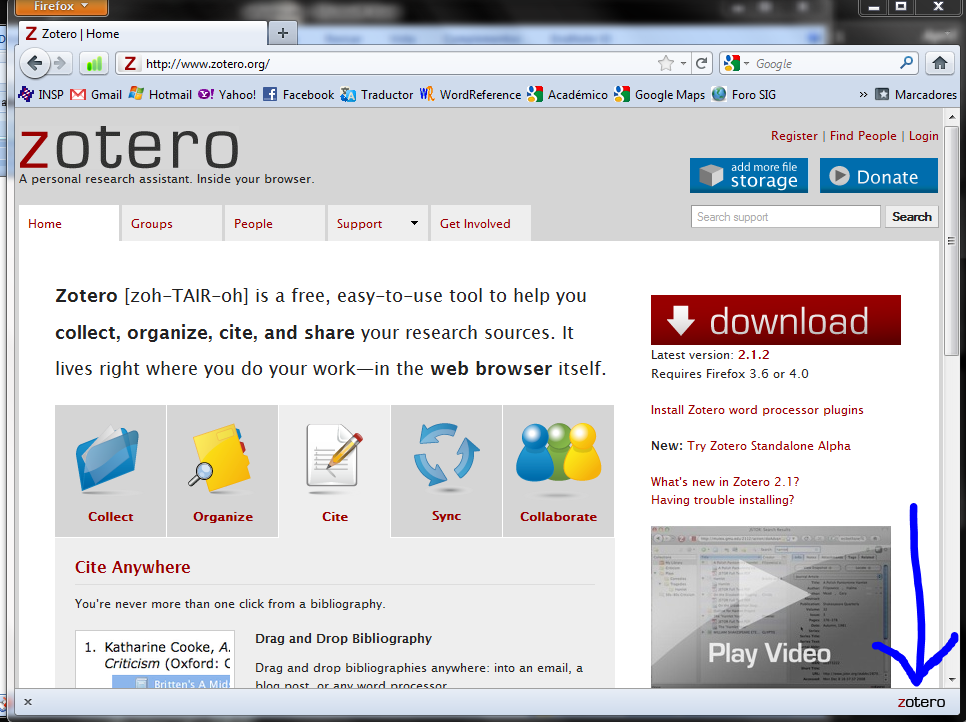Image resolution: width=966 pixels, height=722 pixels.
Task: Open the address bar history dropdown arrow
Action: pyautogui.click(x=683, y=63)
